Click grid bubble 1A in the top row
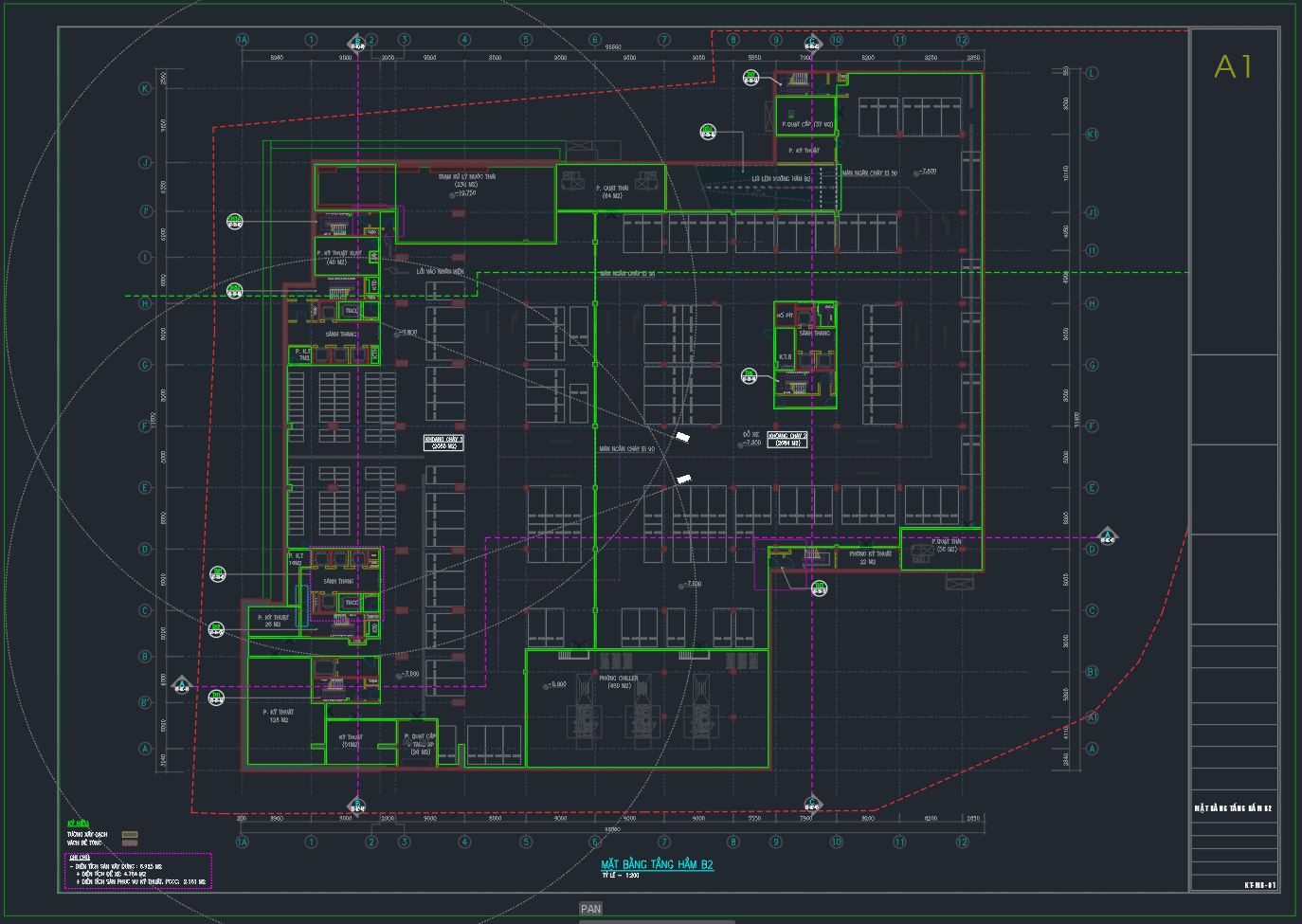Image resolution: width=1302 pixels, height=924 pixels. 243,40
